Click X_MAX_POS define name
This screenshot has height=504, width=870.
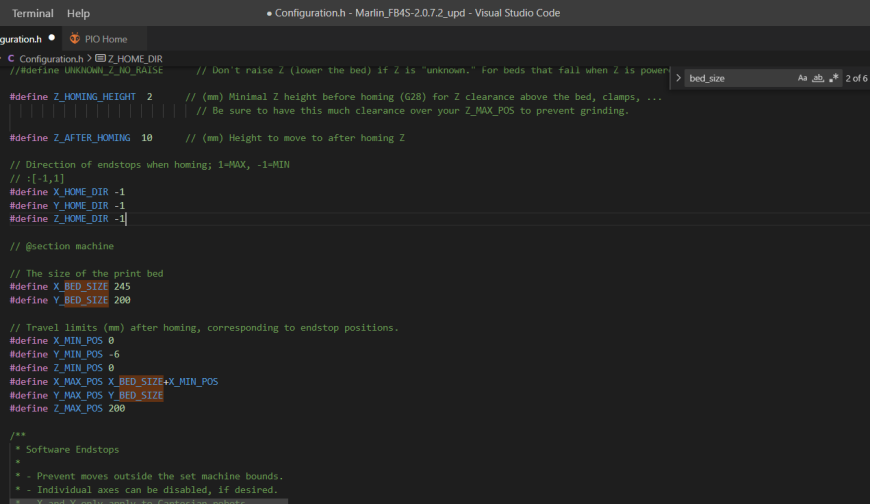(78, 381)
